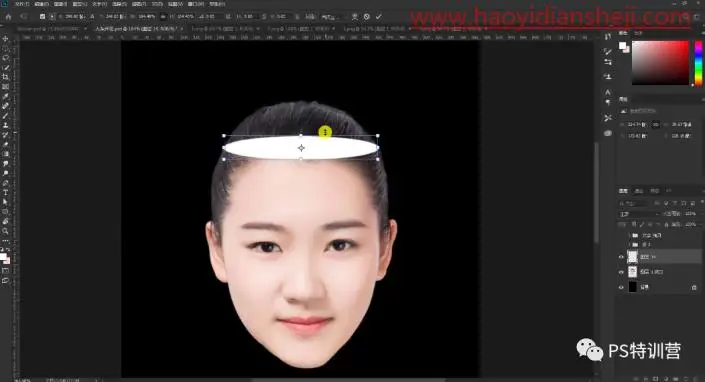Select the Rectangular Marquee tool
The image size is (705, 382).
click(x=5, y=49)
